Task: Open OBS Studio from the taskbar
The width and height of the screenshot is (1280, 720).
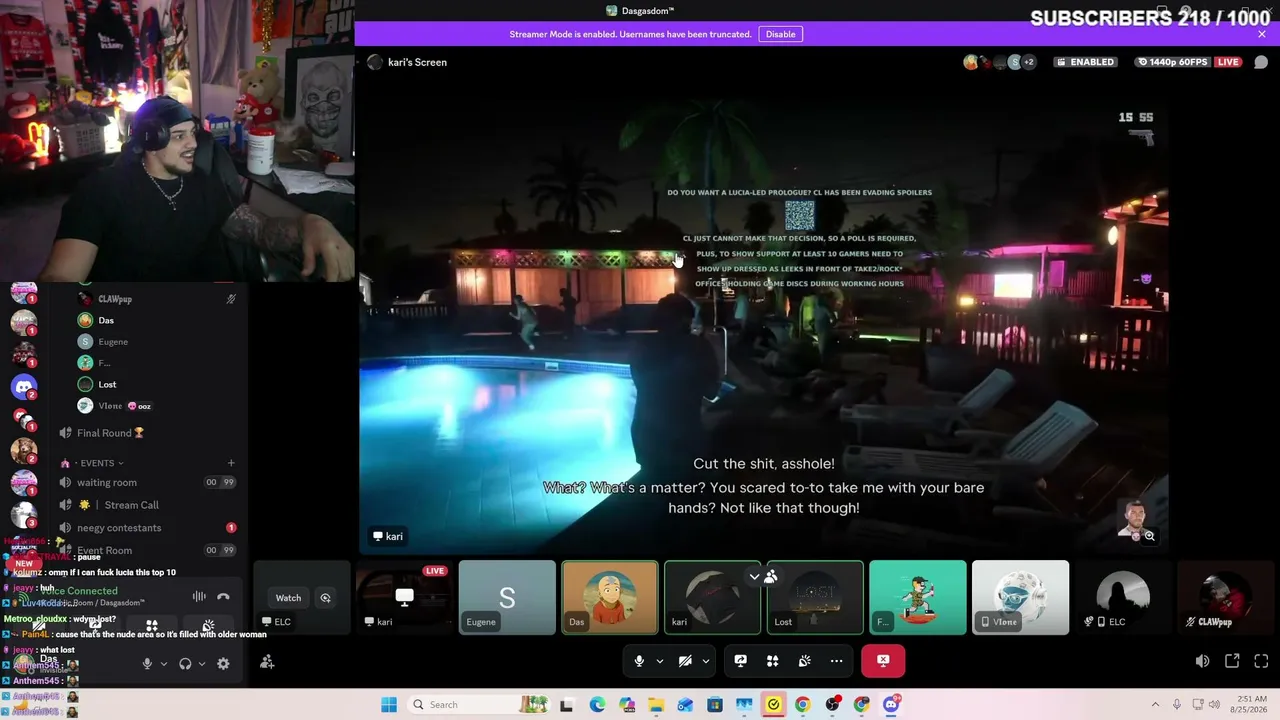Action: [x=832, y=705]
